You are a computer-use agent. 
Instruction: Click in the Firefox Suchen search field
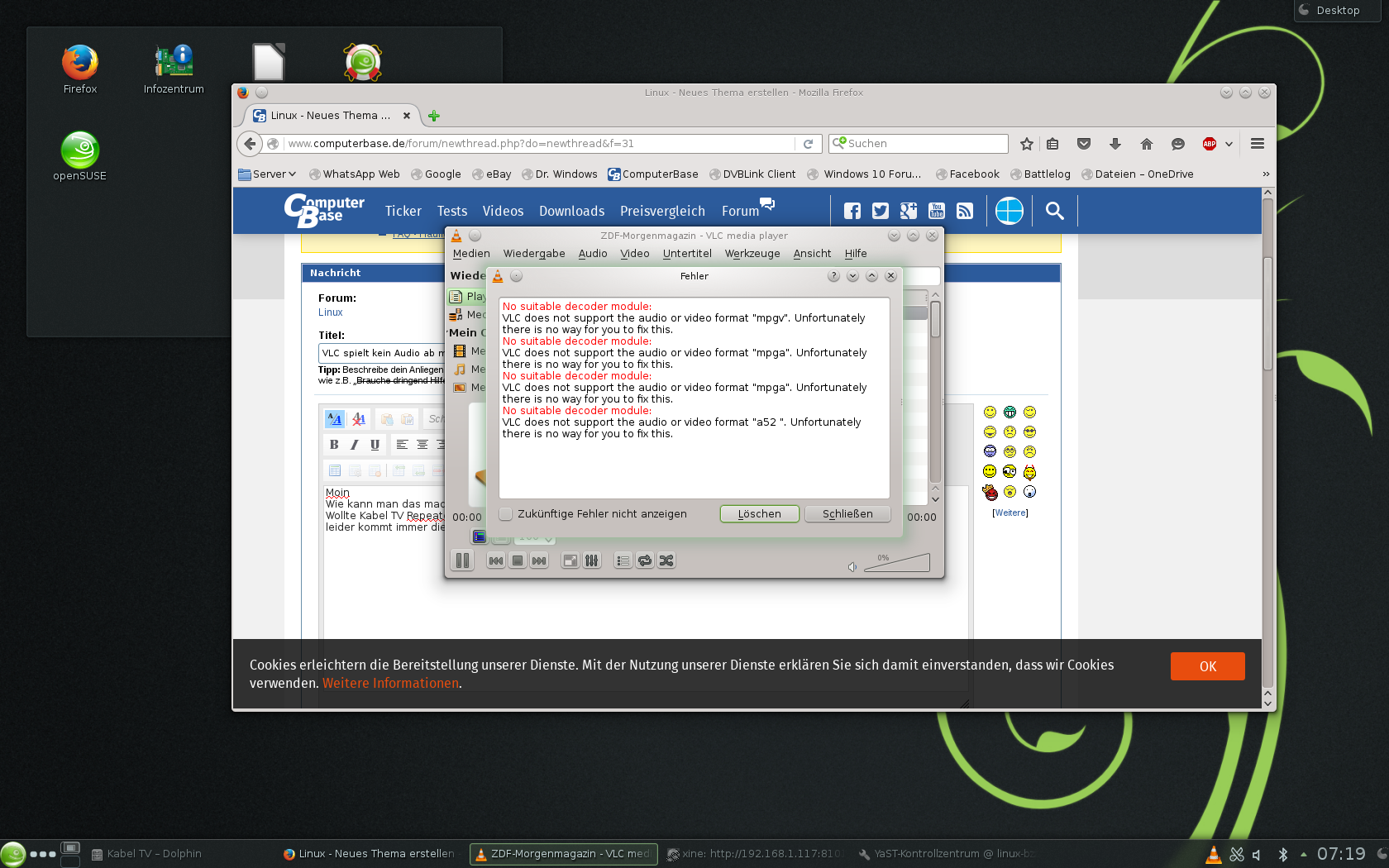[x=919, y=144]
